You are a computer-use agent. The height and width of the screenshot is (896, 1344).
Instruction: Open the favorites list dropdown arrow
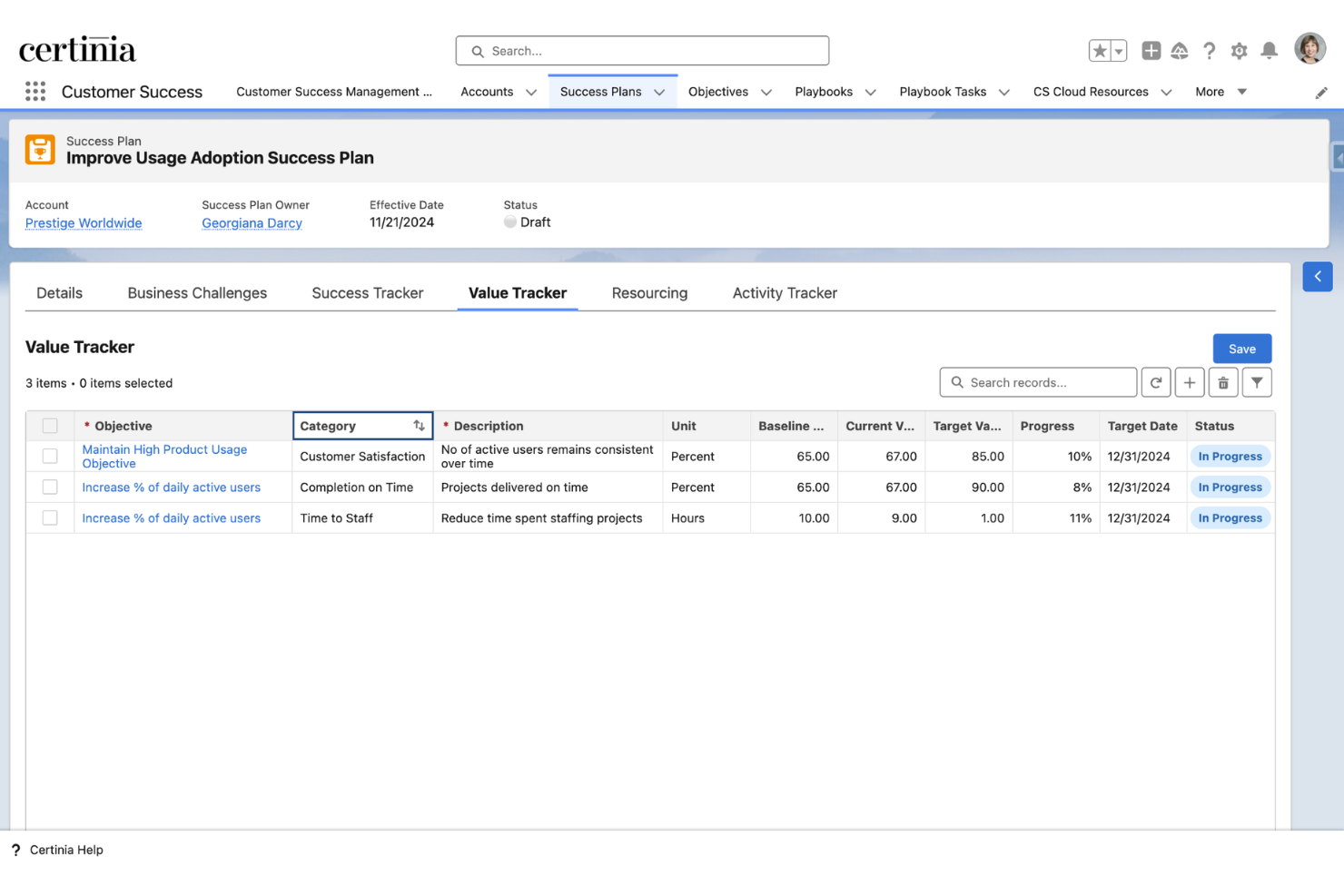(1119, 51)
